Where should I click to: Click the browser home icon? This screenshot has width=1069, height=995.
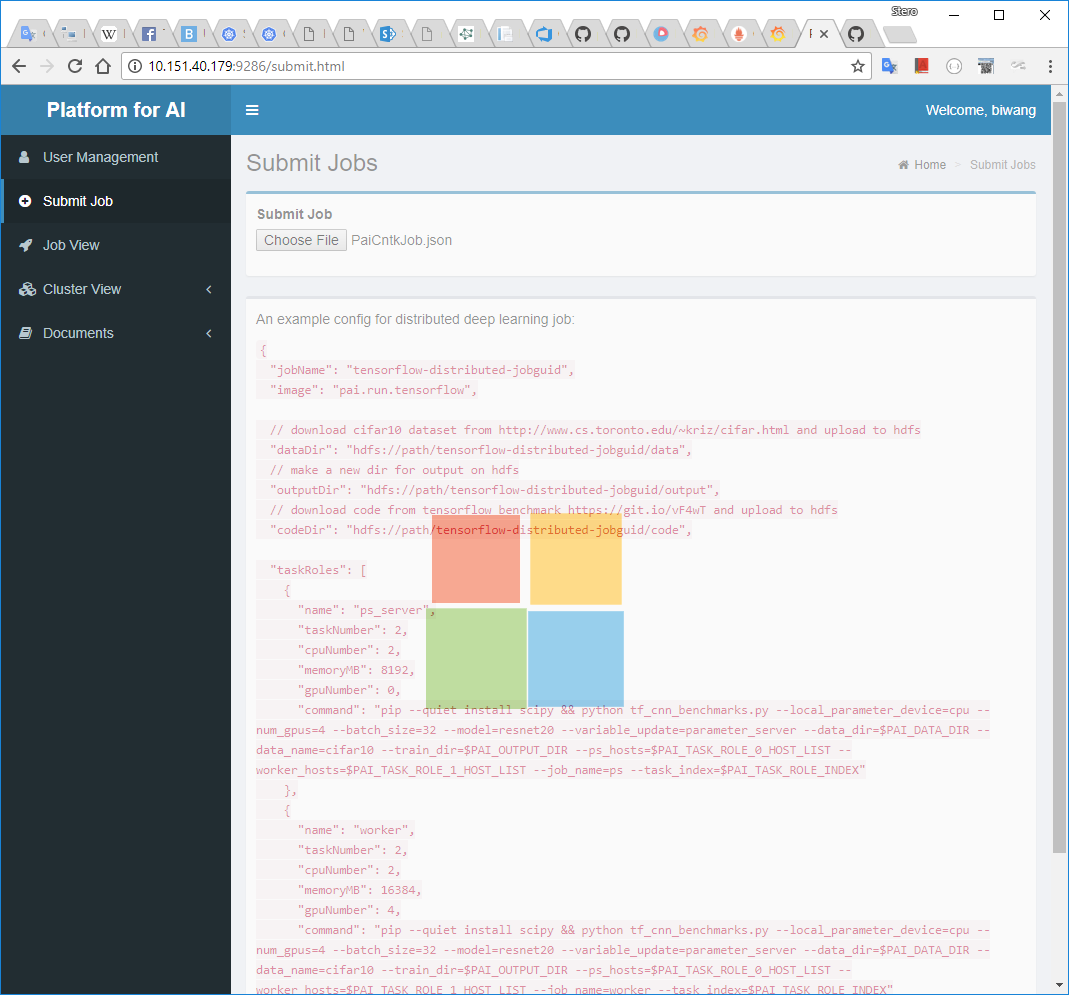(103, 66)
